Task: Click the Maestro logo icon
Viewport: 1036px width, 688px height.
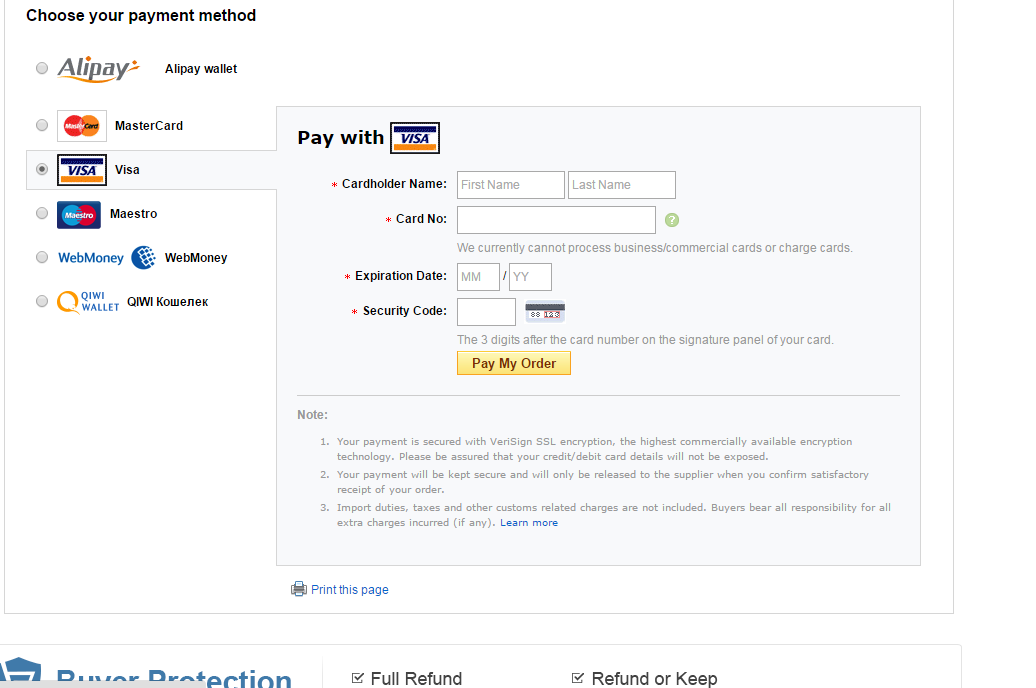Action: [79, 215]
